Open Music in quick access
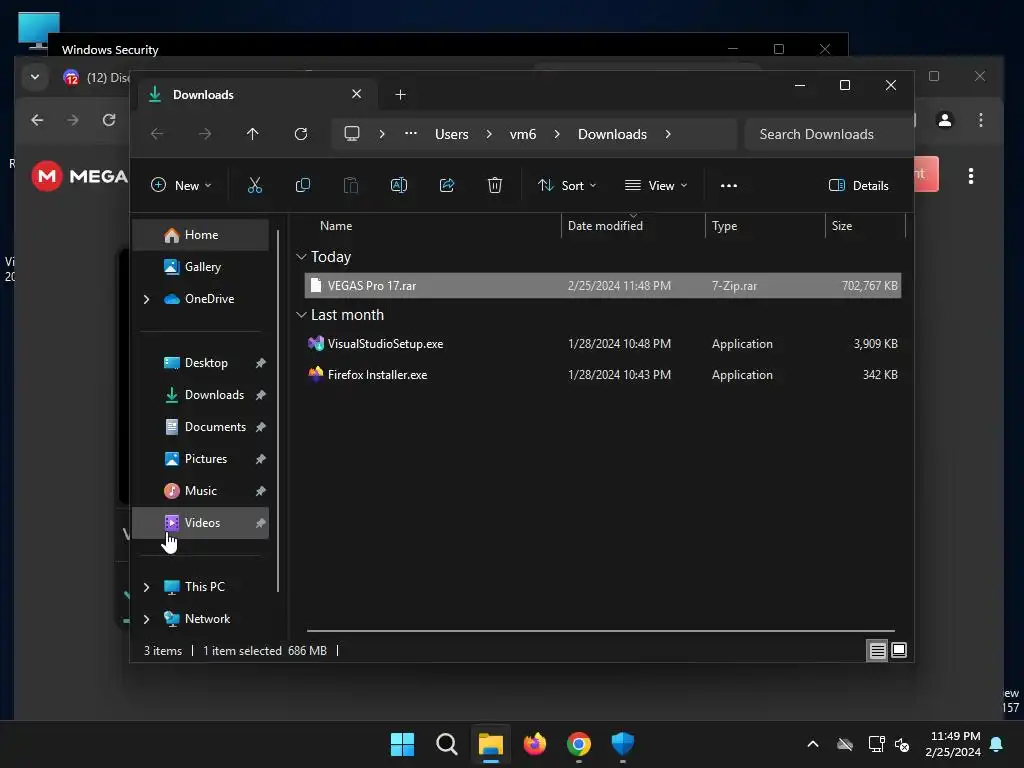Screen dimensions: 1024x768 coord(200,491)
